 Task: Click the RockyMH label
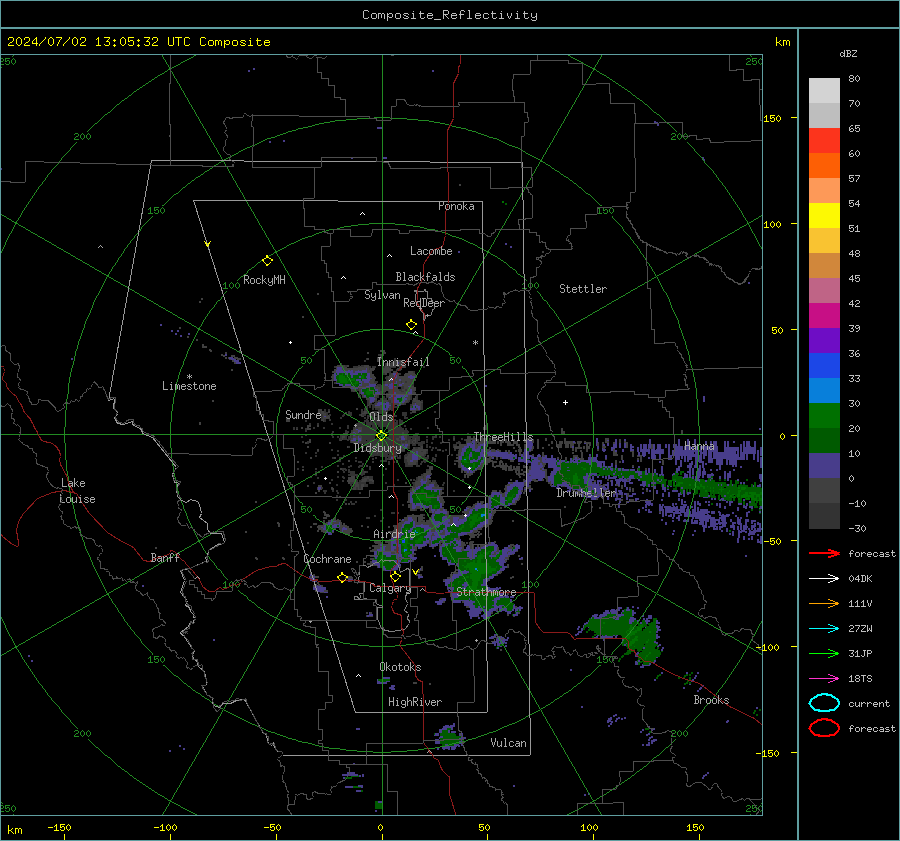(264, 280)
